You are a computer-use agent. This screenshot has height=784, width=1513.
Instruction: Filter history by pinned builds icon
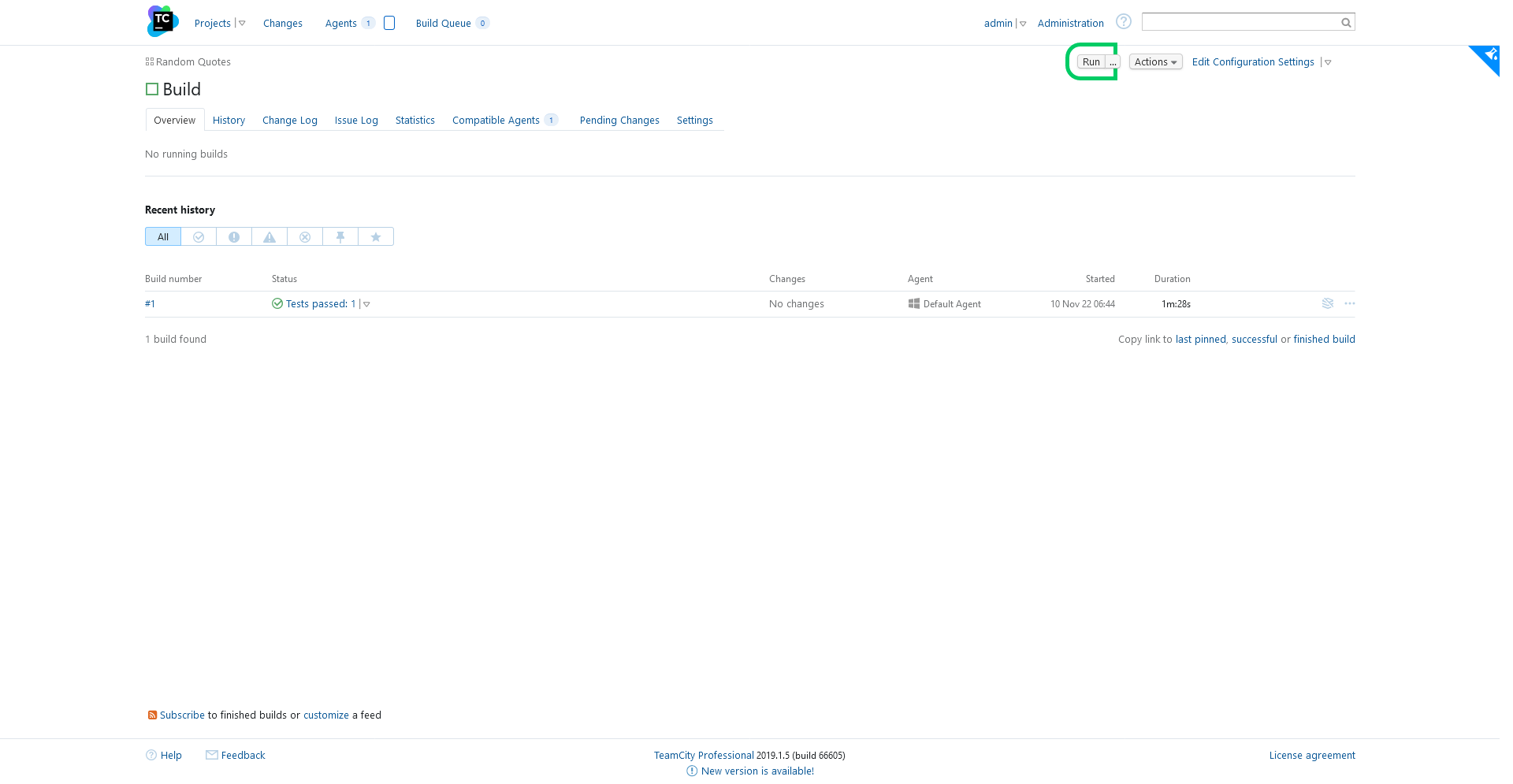pos(340,236)
